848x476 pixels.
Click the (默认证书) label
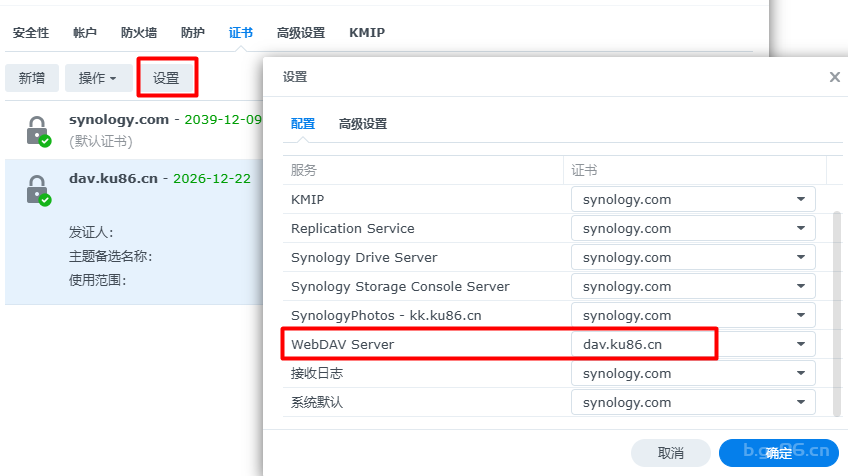coord(101,142)
